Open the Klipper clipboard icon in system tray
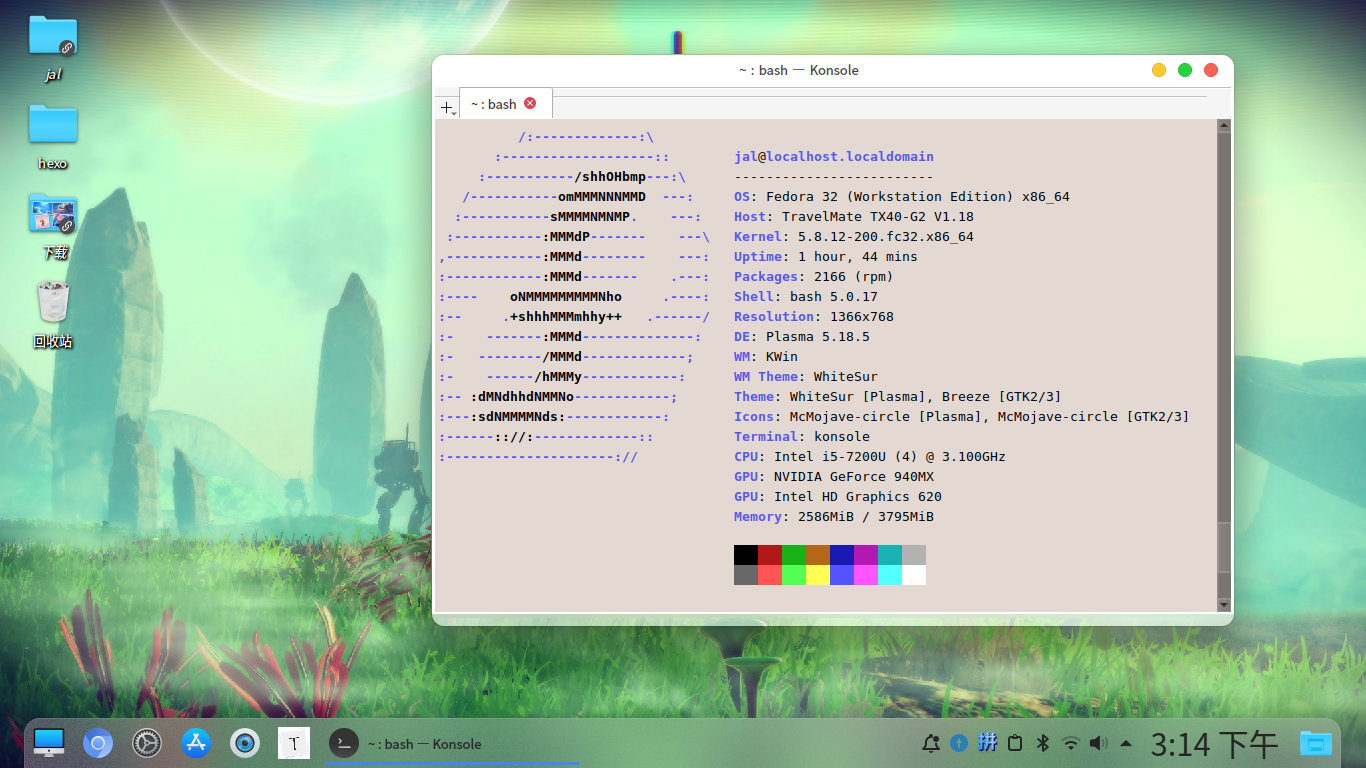Viewport: 1366px width, 768px height. coord(1015,743)
